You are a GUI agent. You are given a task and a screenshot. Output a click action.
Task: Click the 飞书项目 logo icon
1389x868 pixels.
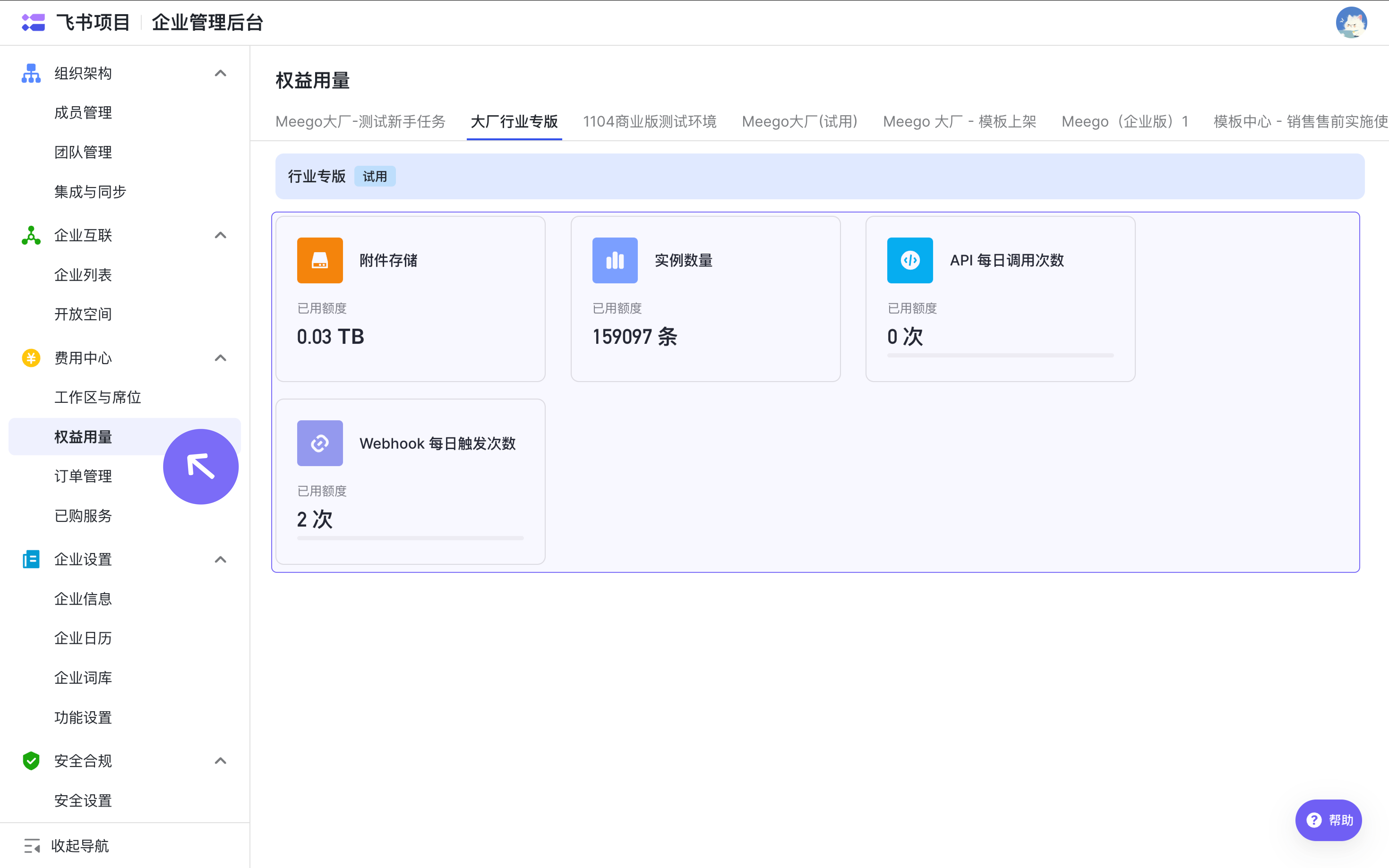point(33,22)
